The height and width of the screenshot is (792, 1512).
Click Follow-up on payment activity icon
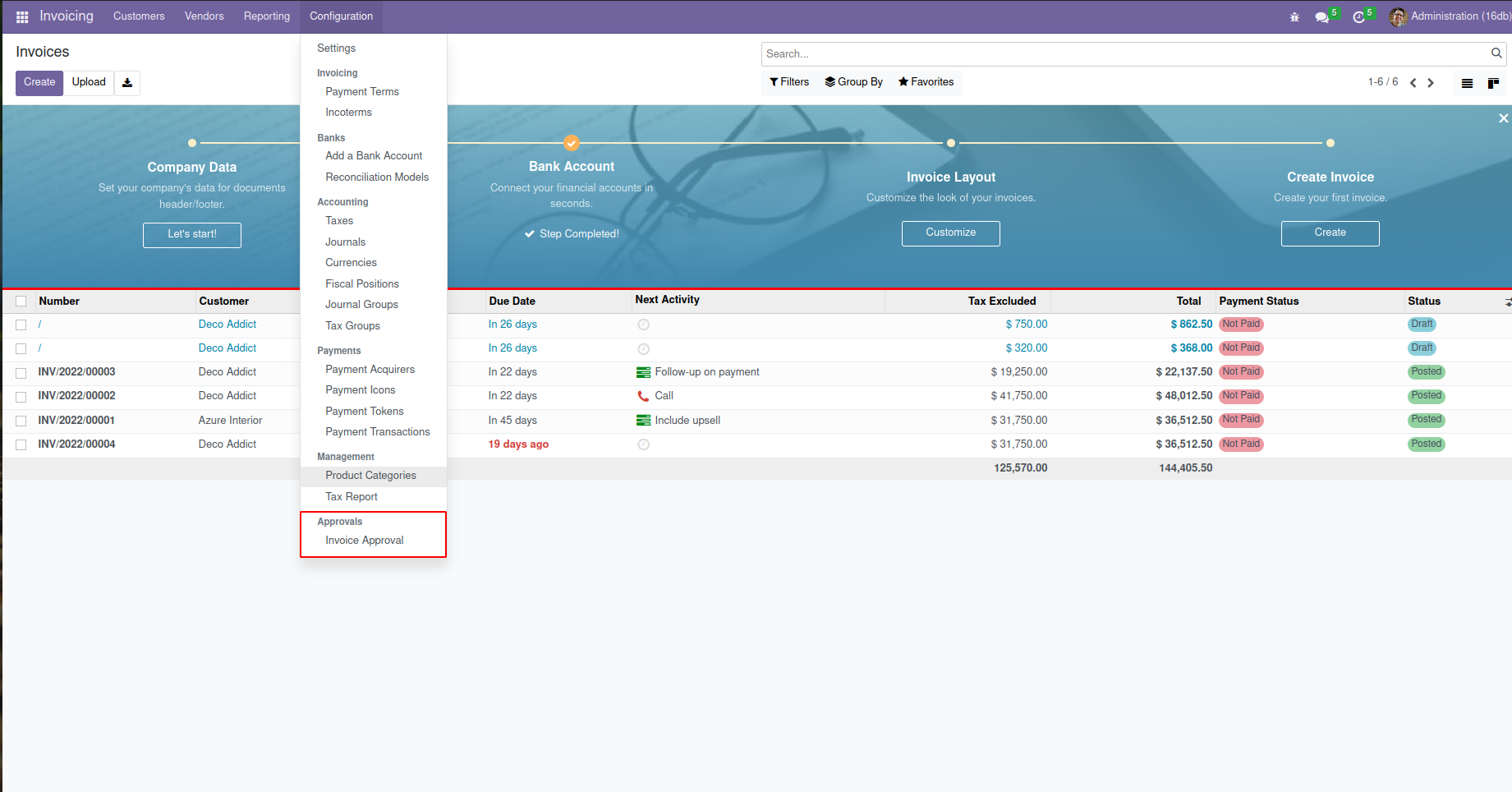point(644,372)
